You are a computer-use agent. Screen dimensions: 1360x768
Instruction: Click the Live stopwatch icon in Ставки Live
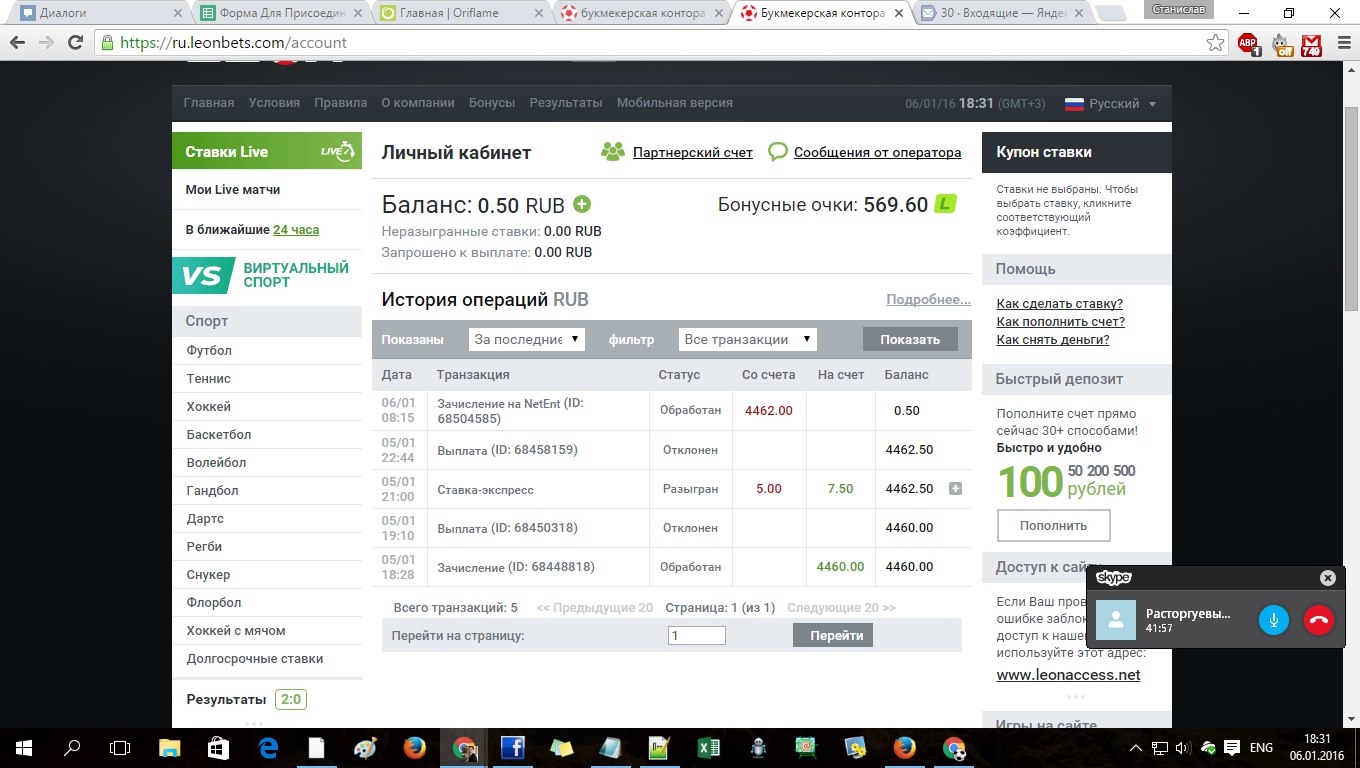pyautogui.click(x=337, y=151)
